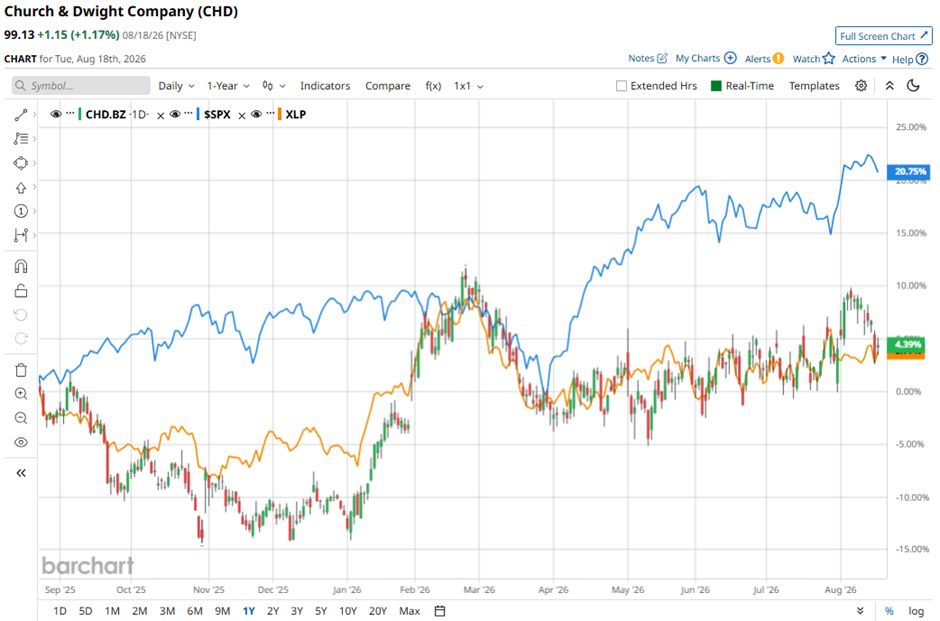940x621 pixels.
Task: Open the 1x1 grid layout dropdown
Action: coord(468,86)
